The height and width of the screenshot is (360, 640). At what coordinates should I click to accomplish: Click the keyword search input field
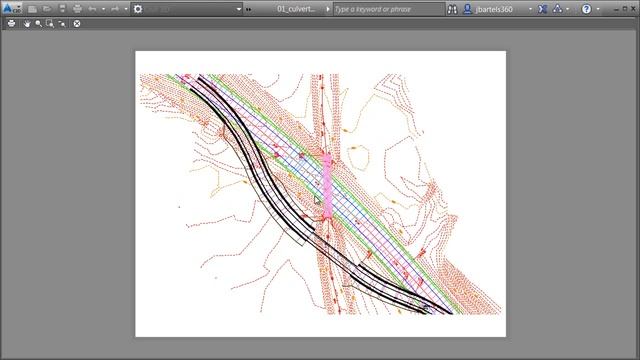pos(389,9)
